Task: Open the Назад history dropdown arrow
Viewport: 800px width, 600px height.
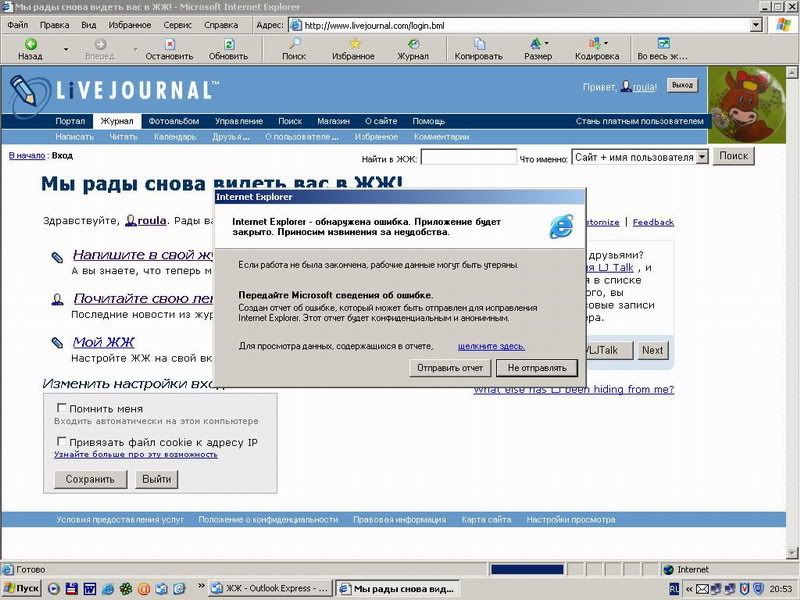Action: (x=66, y=49)
